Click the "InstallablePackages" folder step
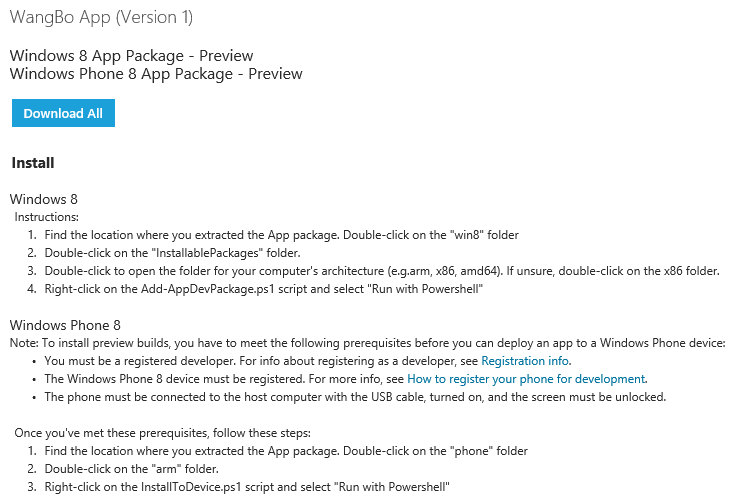The image size is (729, 504). coord(172,253)
